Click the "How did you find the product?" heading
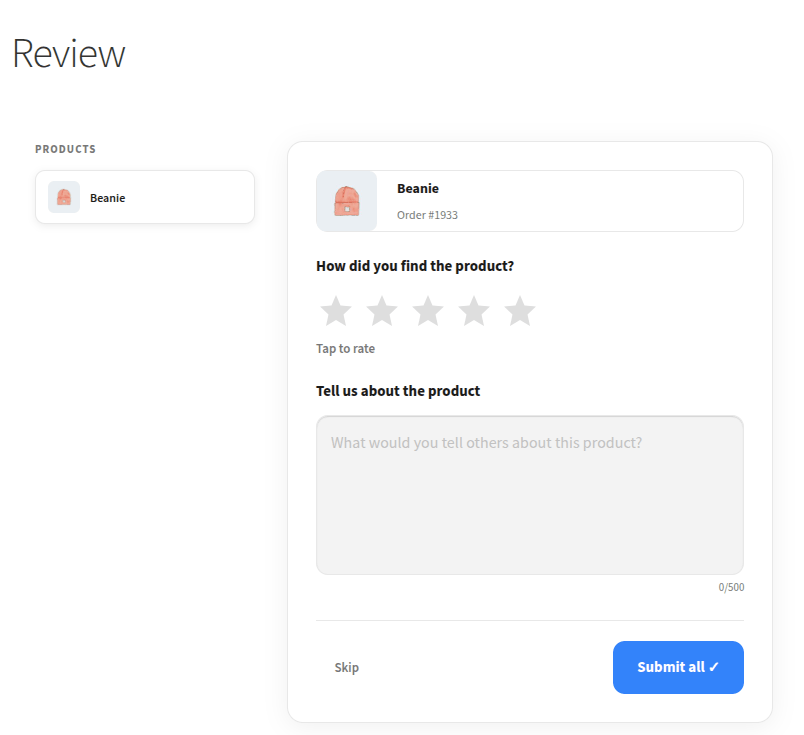This screenshot has width=804, height=735. click(415, 266)
